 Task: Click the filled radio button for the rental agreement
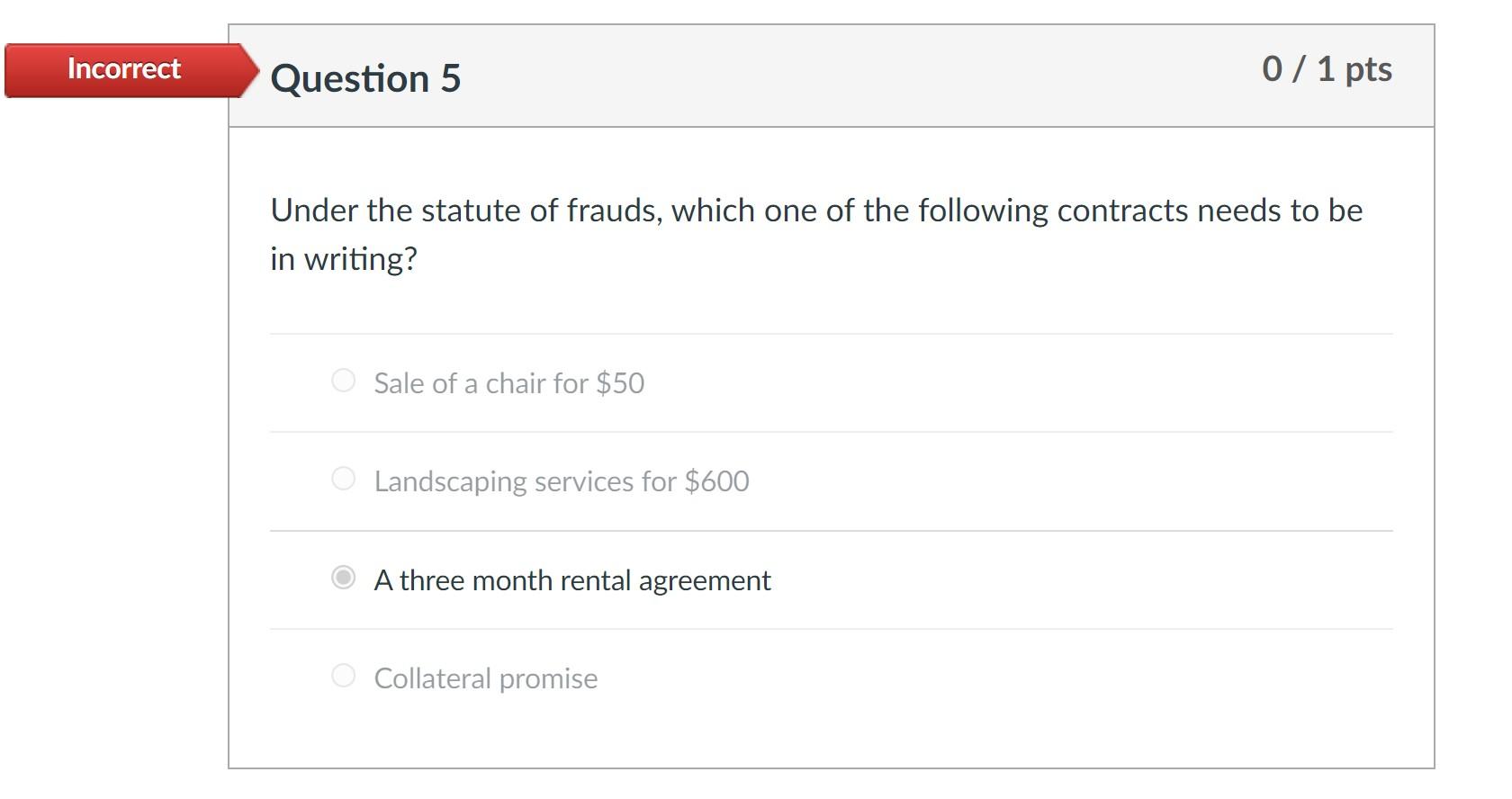coord(343,579)
